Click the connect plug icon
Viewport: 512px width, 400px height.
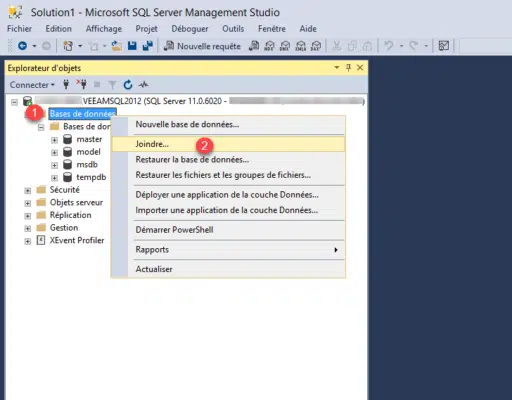(x=66, y=85)
